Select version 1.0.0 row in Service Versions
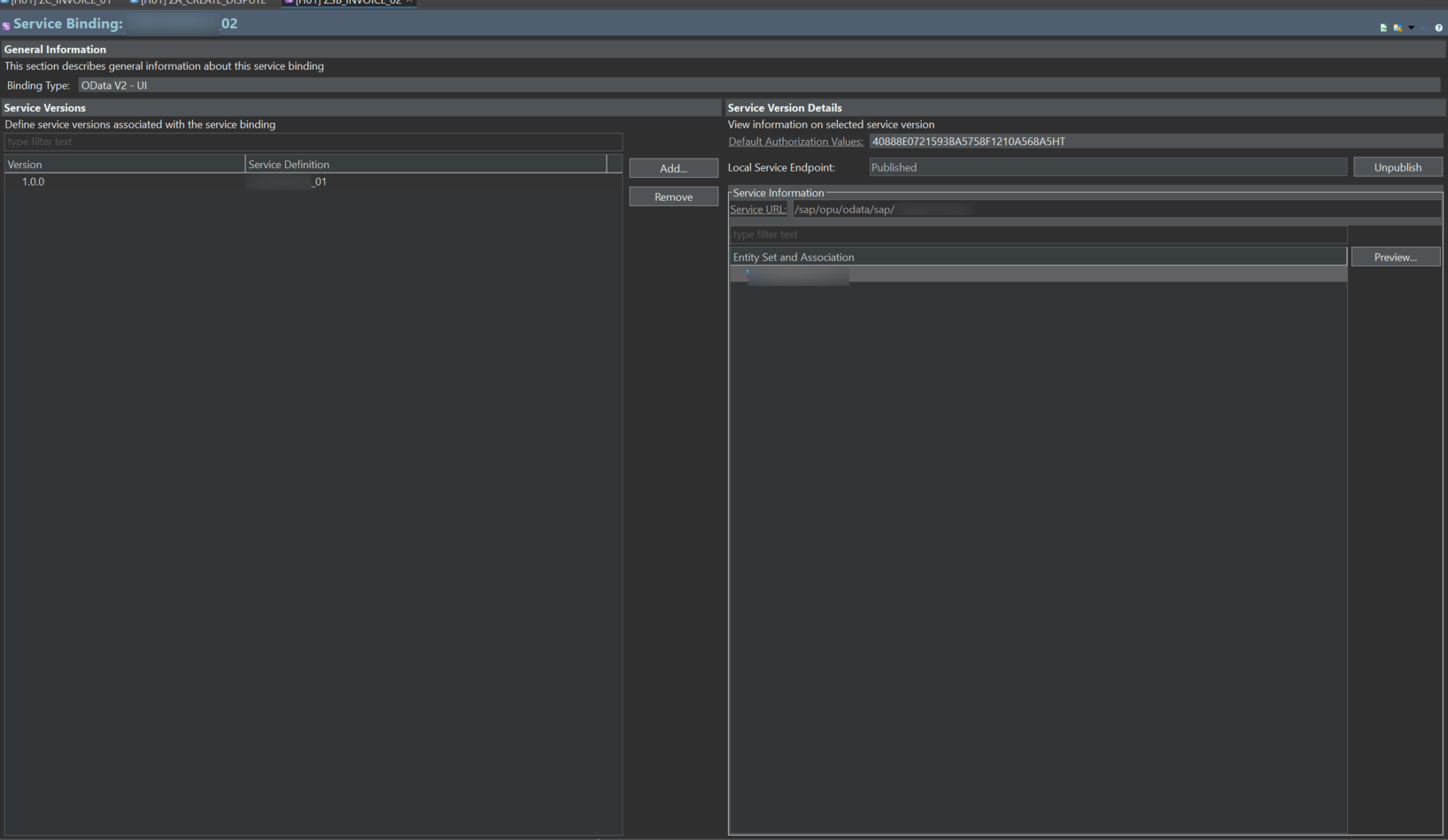The height and width of the screenshot is (840, 1448). pyautogui.click(x=34, y=181)
